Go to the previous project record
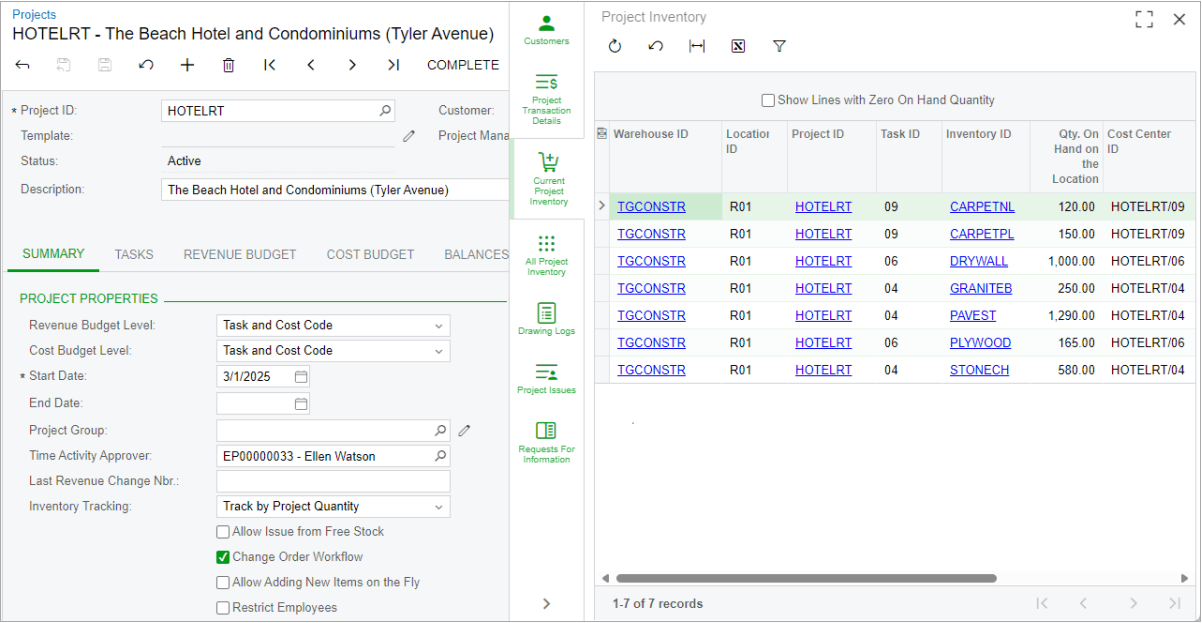 [x=311, y=65]
